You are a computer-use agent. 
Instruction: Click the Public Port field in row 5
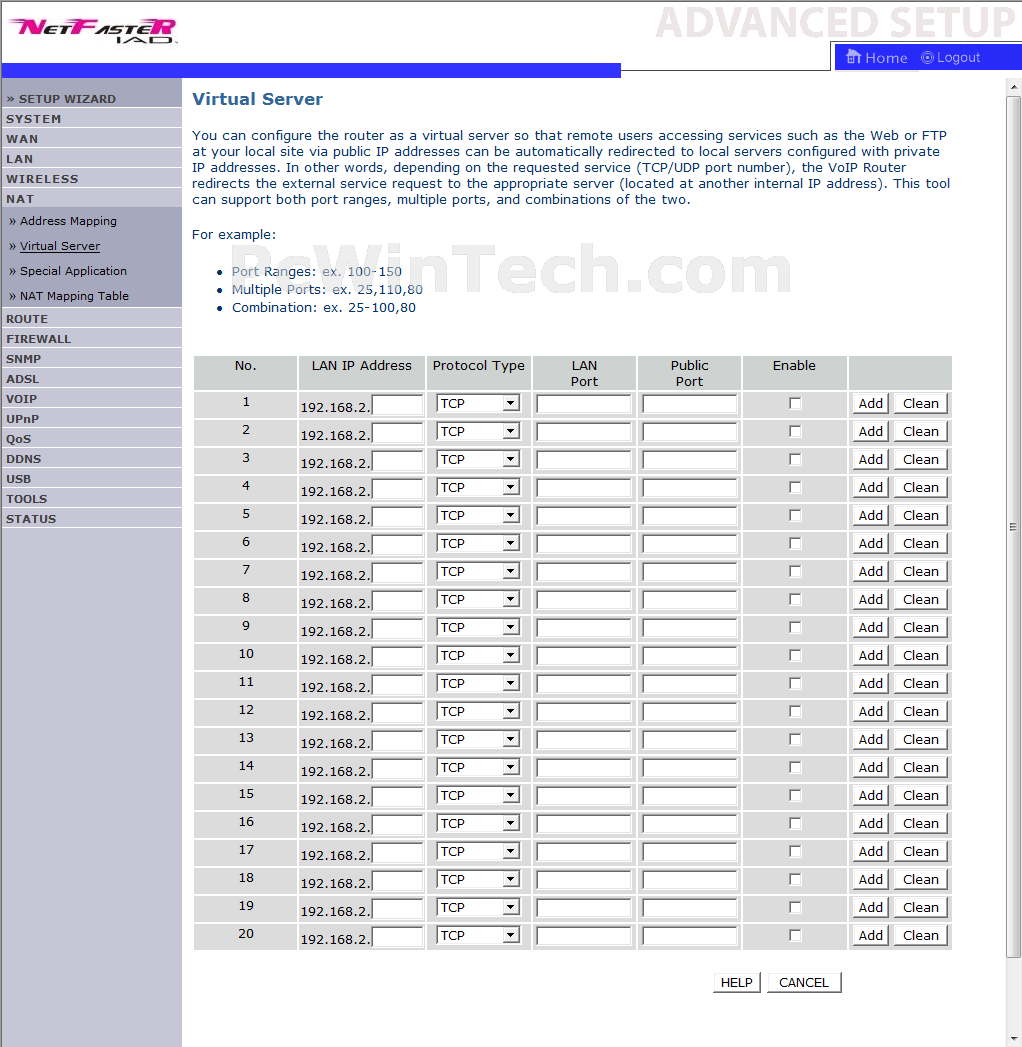[x=690, y=516]
